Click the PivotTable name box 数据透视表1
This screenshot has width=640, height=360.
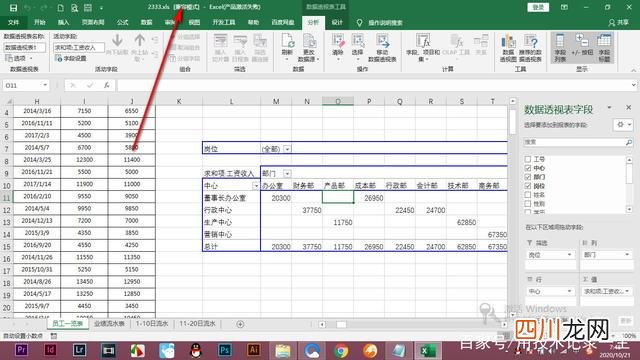click(25, 48)
